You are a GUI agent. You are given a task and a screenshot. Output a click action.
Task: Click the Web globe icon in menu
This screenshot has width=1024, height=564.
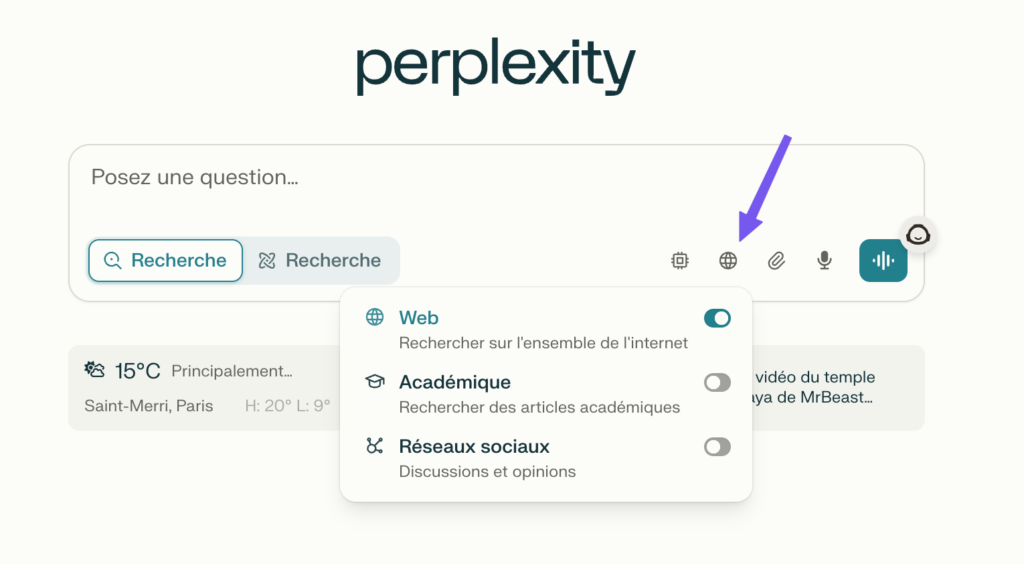coord(375,318)
